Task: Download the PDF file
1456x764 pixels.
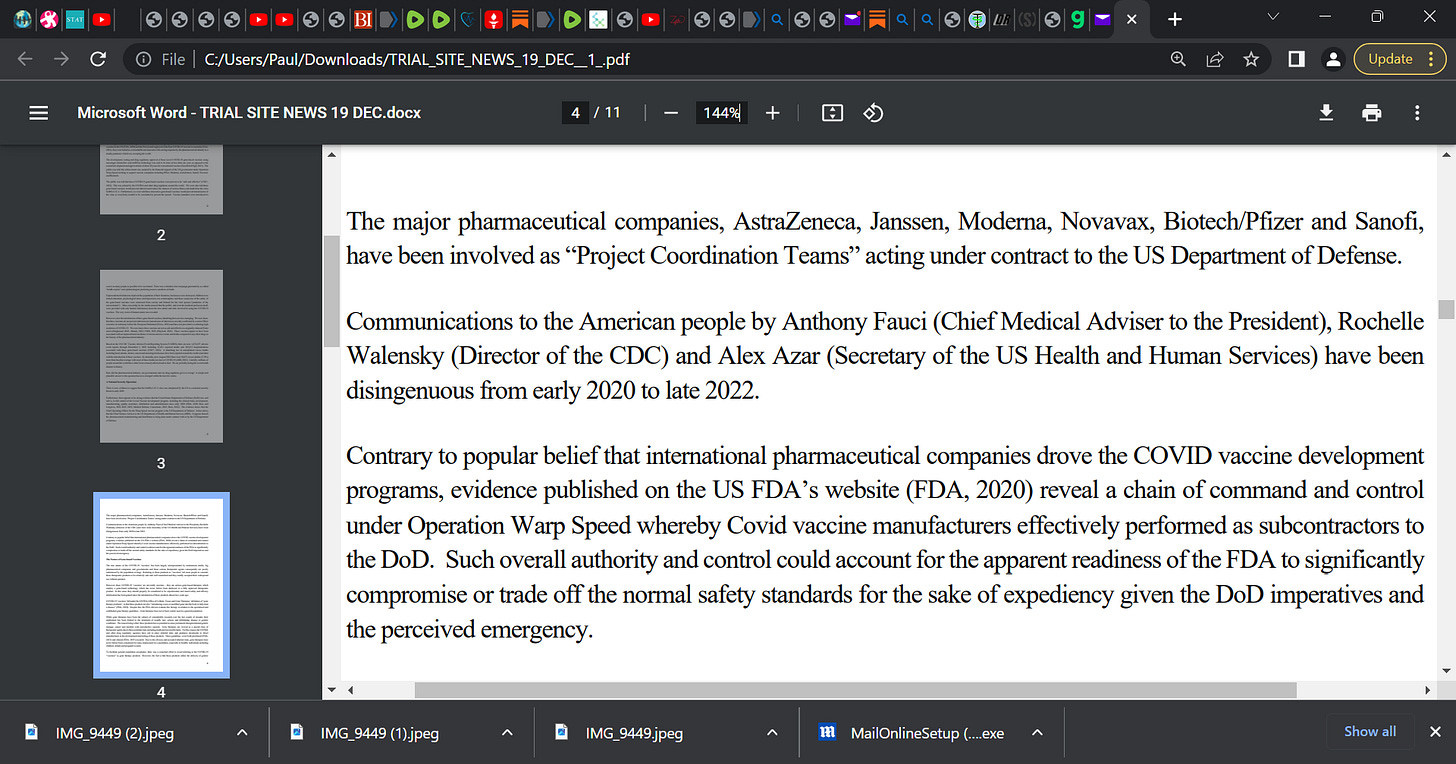Action: tap(1326, 113)
